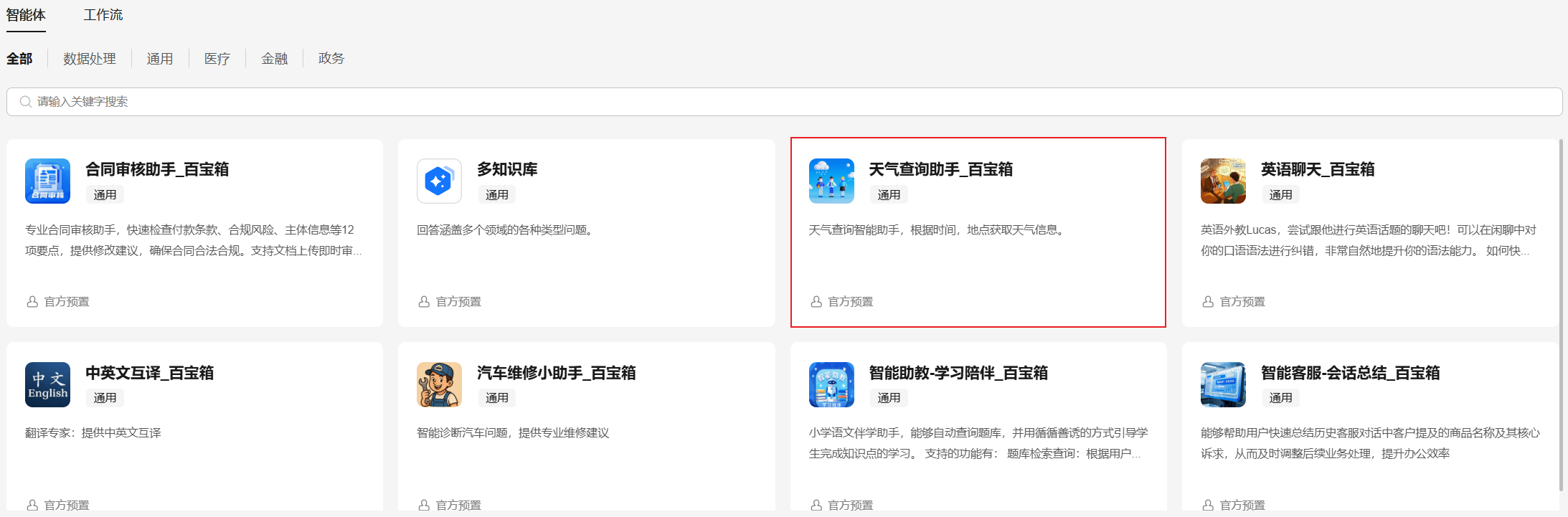
Task: Switch to the 工作流 tab
Action: (x=103, y=15)
